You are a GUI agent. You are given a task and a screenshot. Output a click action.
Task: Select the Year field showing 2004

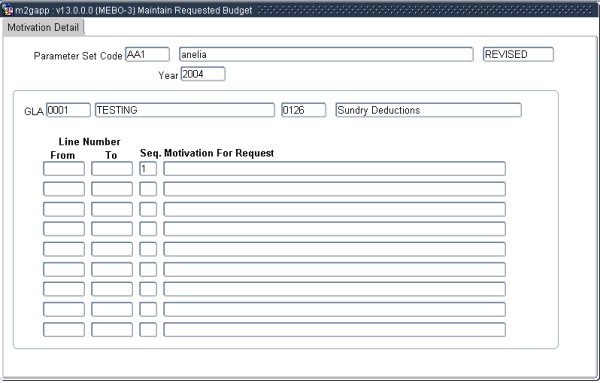(203, 74)
